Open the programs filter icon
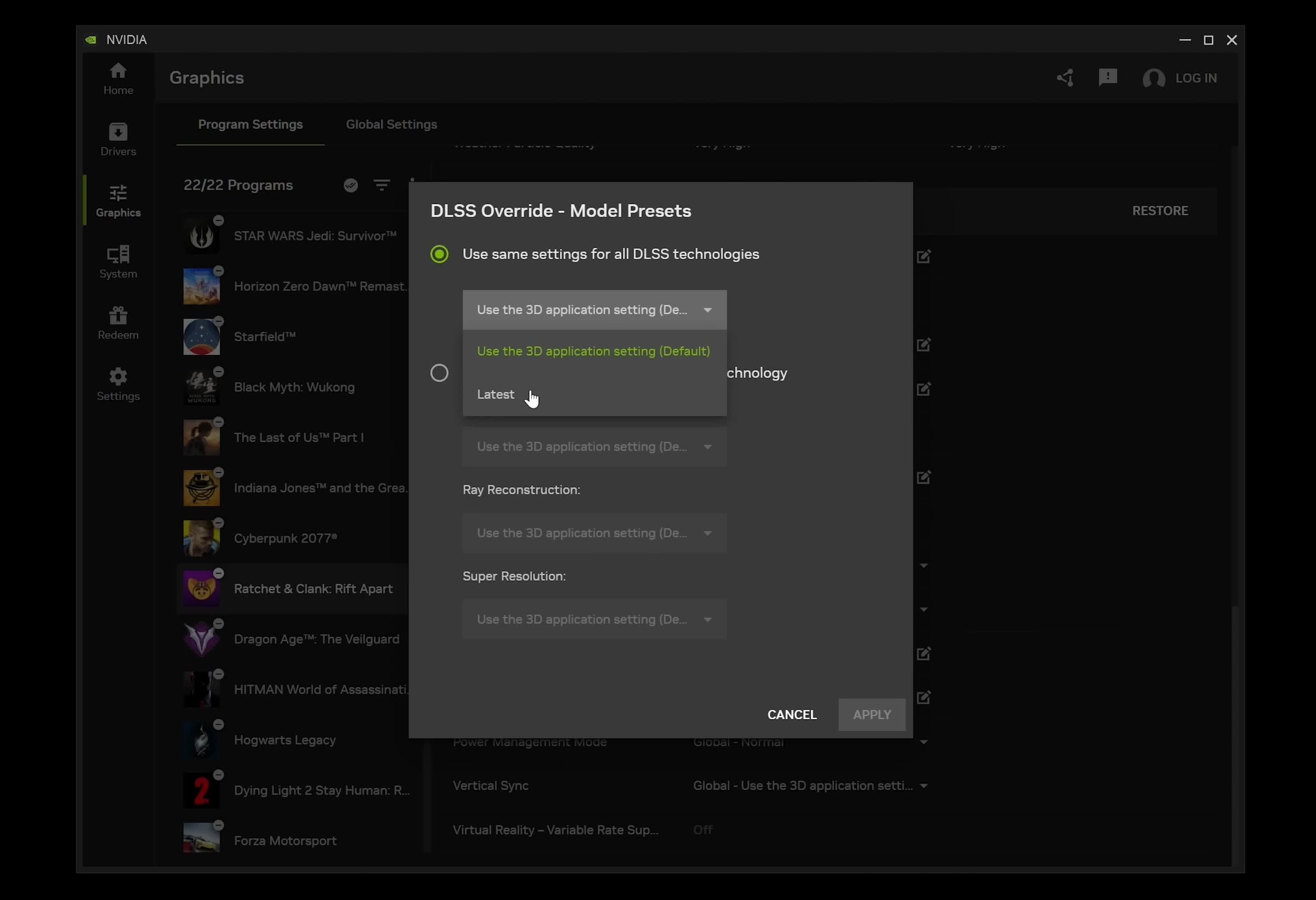 [x=382, y=185]
